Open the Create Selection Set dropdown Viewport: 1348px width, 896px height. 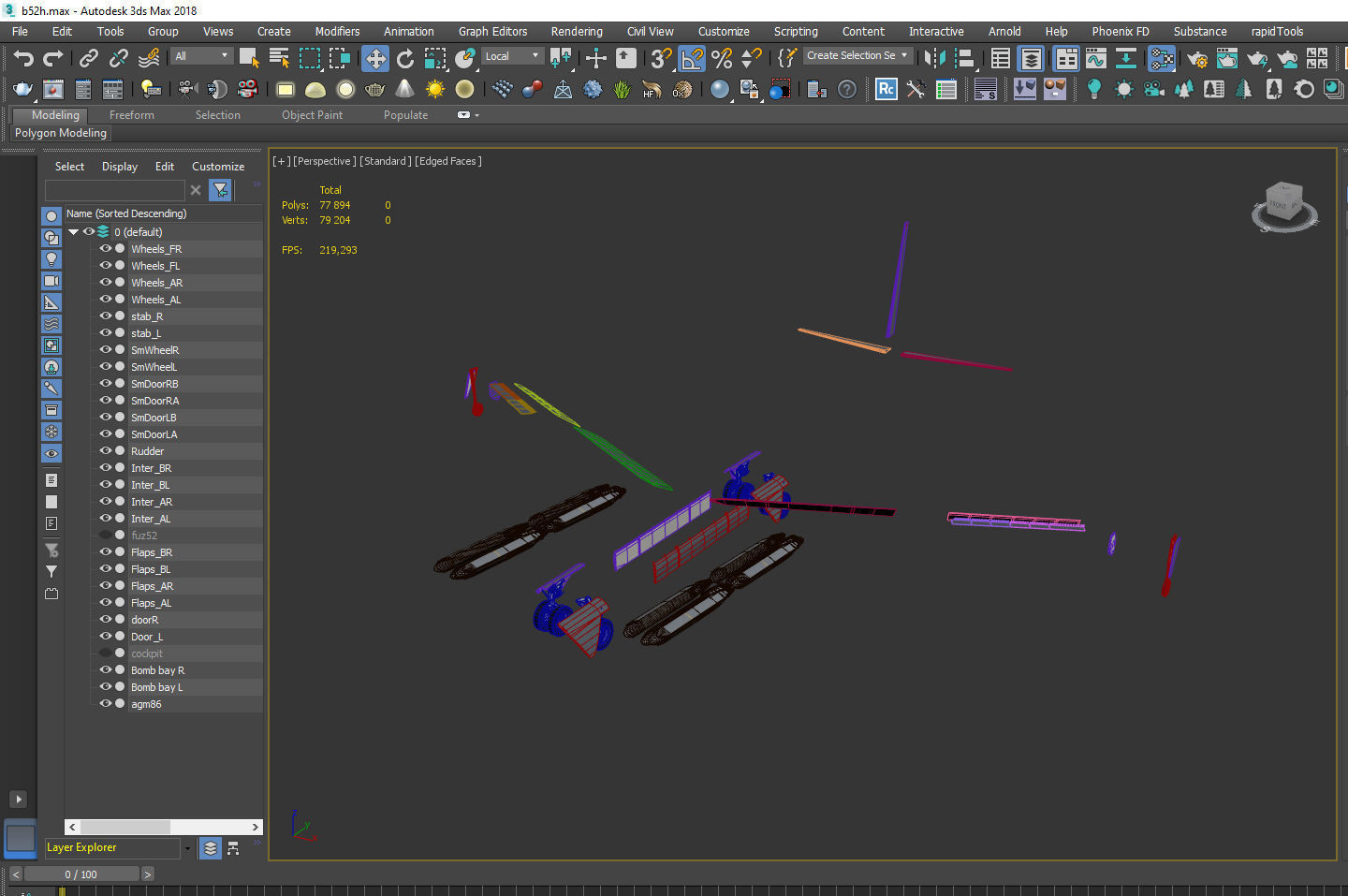857,56
